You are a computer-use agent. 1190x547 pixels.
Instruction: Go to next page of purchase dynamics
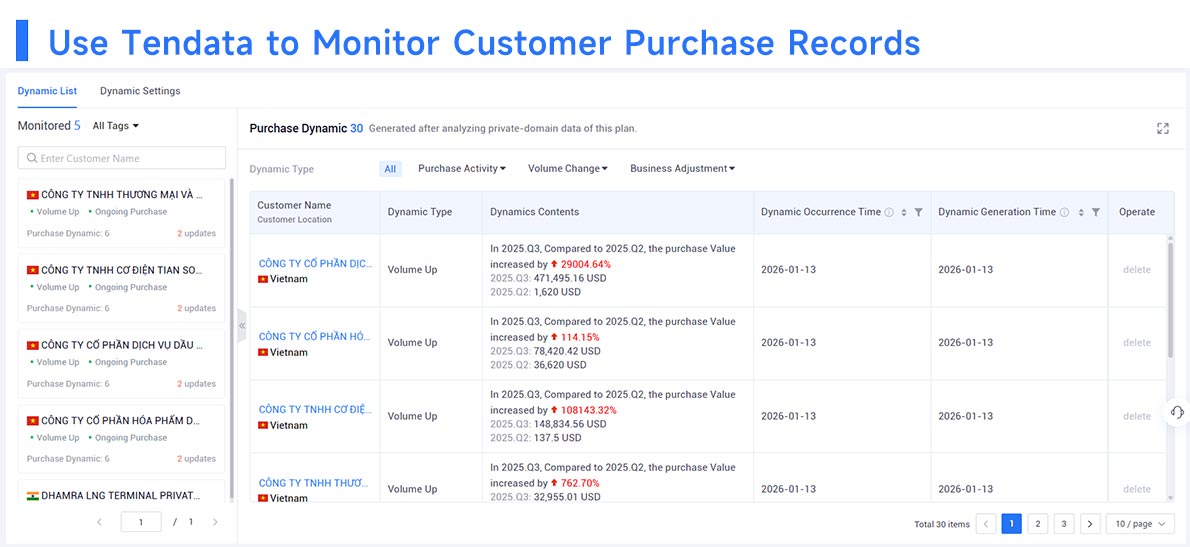click(x=1091, y=523)
